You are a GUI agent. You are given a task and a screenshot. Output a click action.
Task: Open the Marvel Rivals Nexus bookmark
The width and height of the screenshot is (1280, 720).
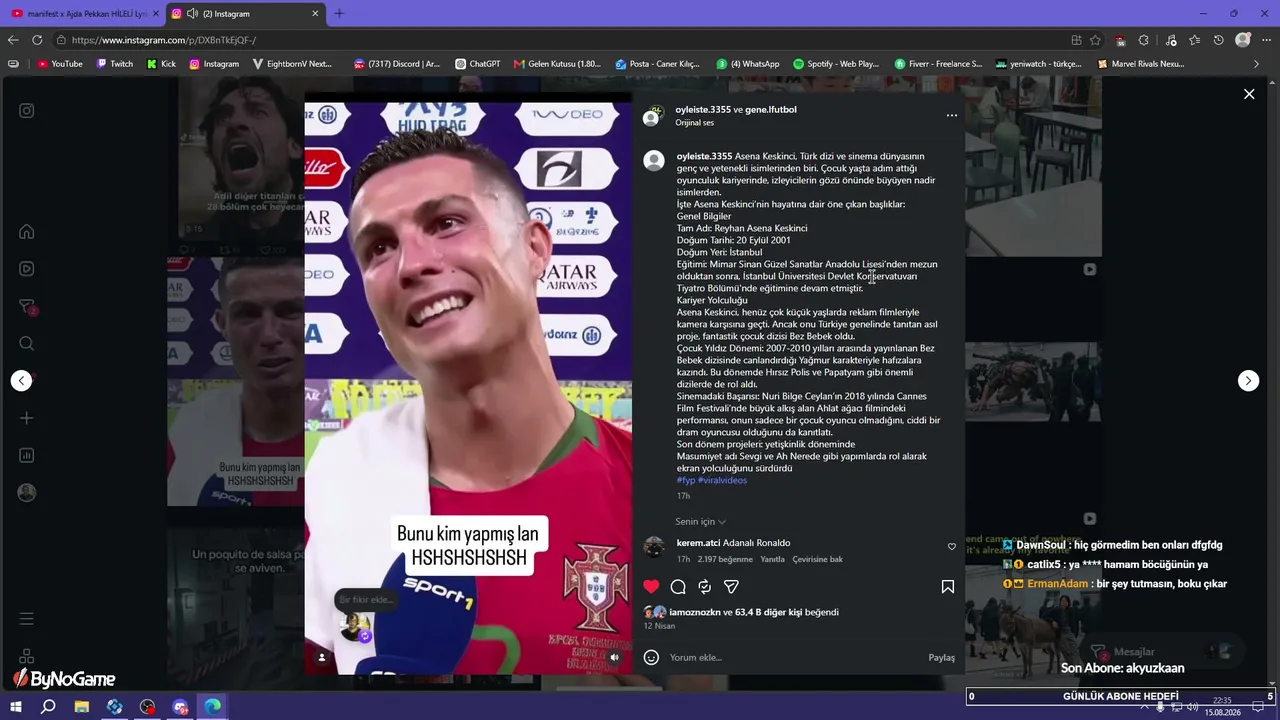tap(1141, 64)
